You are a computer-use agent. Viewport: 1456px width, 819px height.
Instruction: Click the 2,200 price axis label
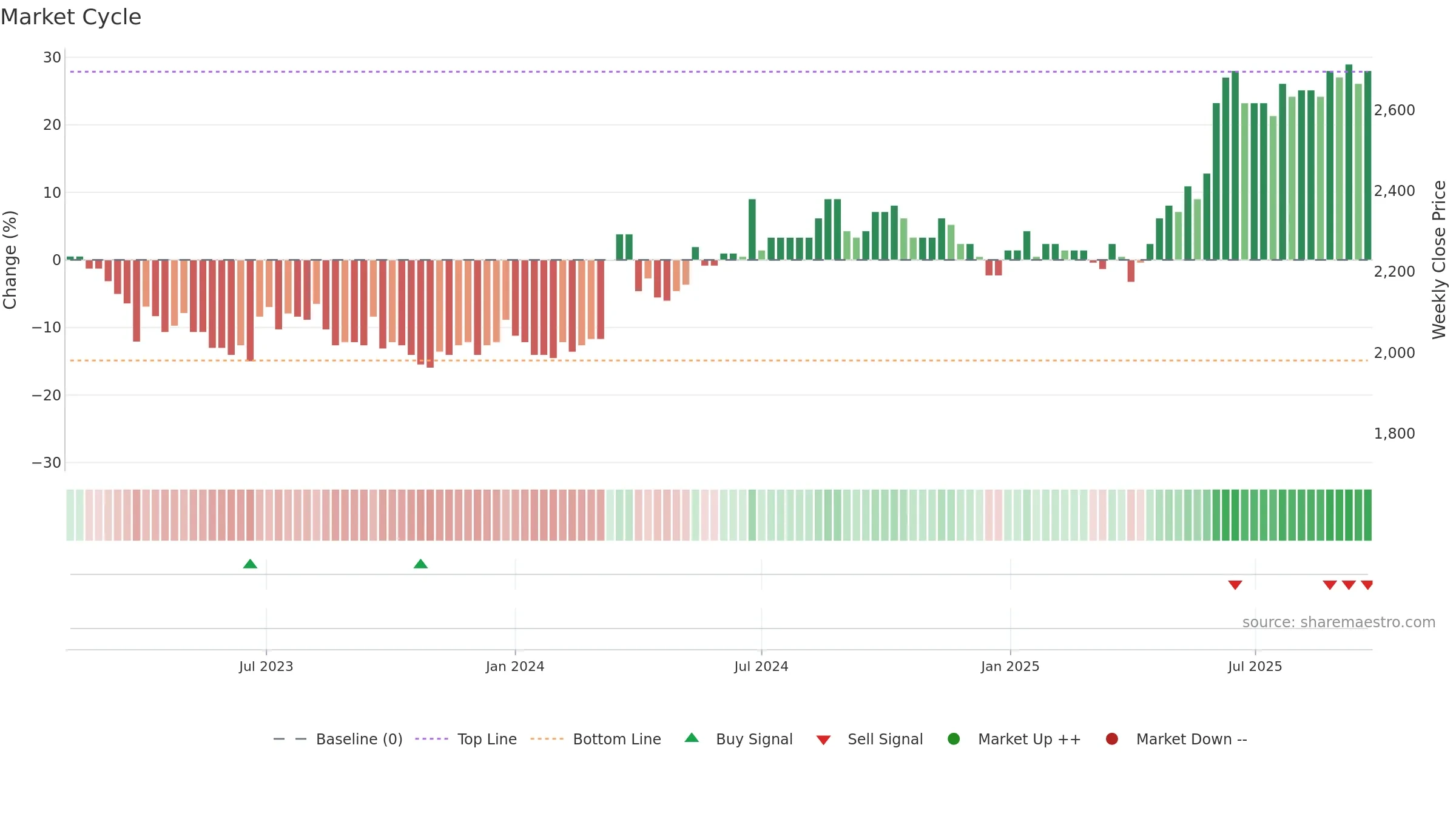click(1395, 272)
